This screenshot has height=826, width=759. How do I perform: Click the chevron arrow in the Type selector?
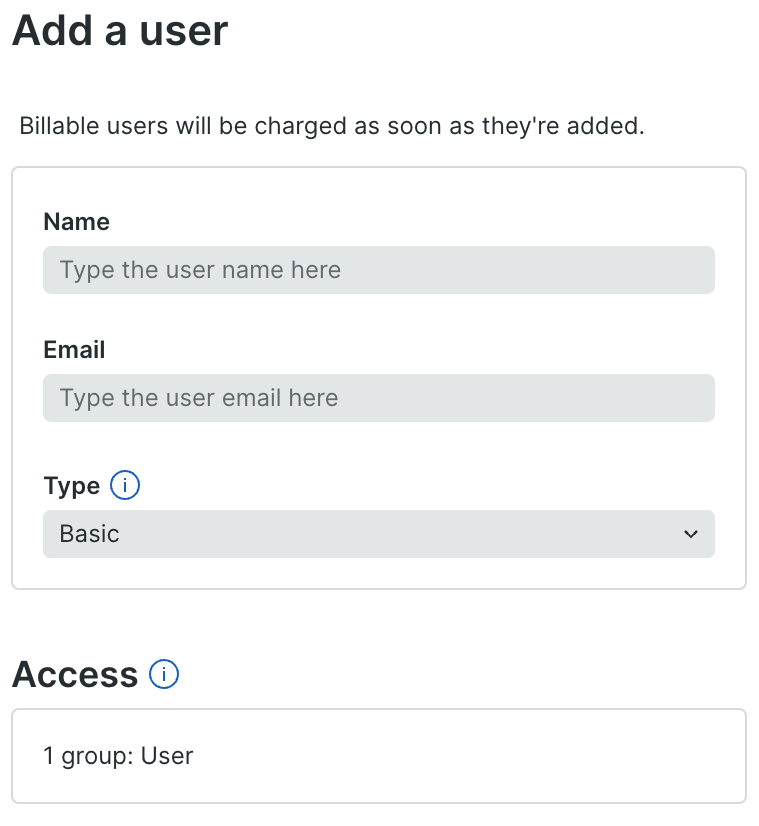click(x=691, y=534)
